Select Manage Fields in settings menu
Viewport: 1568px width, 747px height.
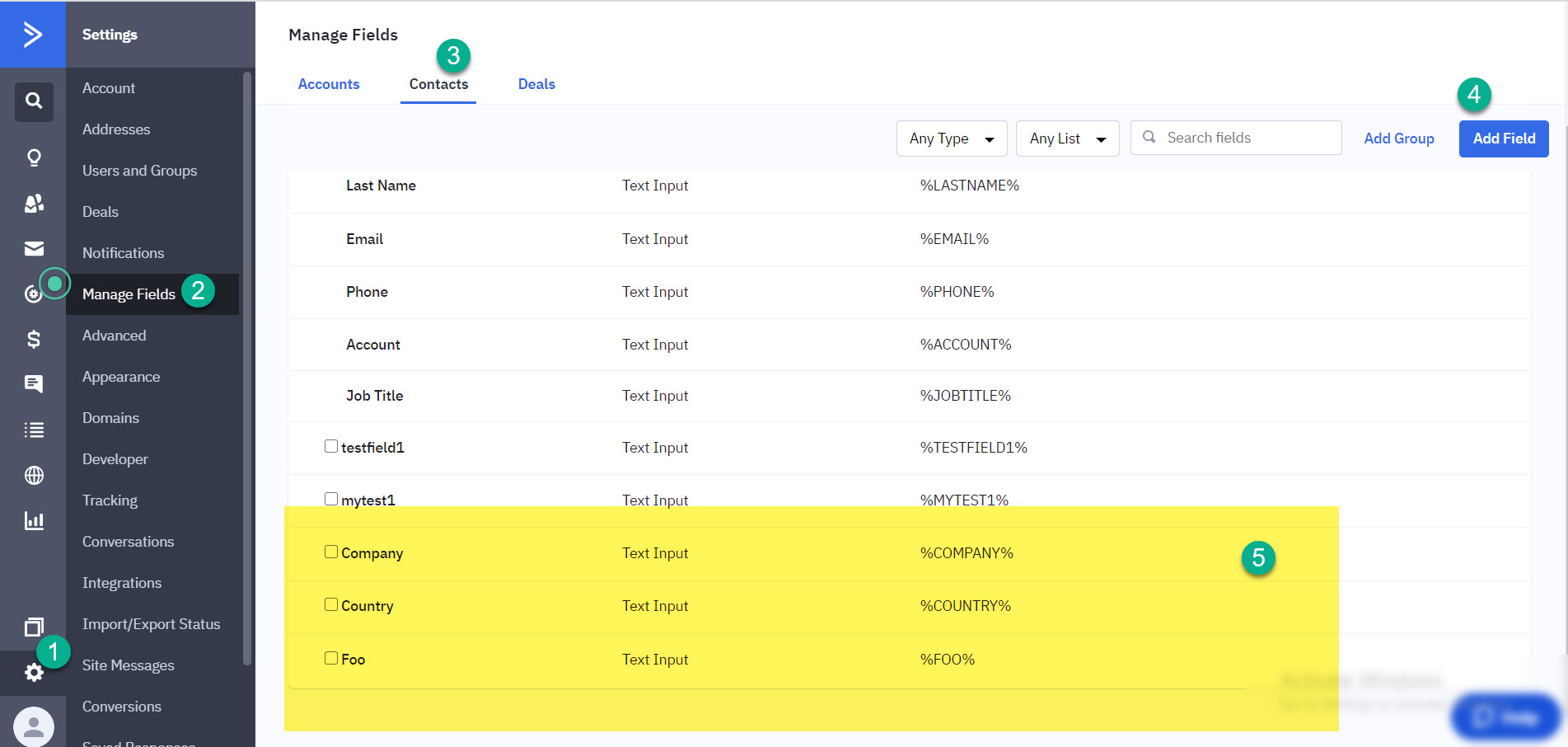[129, 294]
